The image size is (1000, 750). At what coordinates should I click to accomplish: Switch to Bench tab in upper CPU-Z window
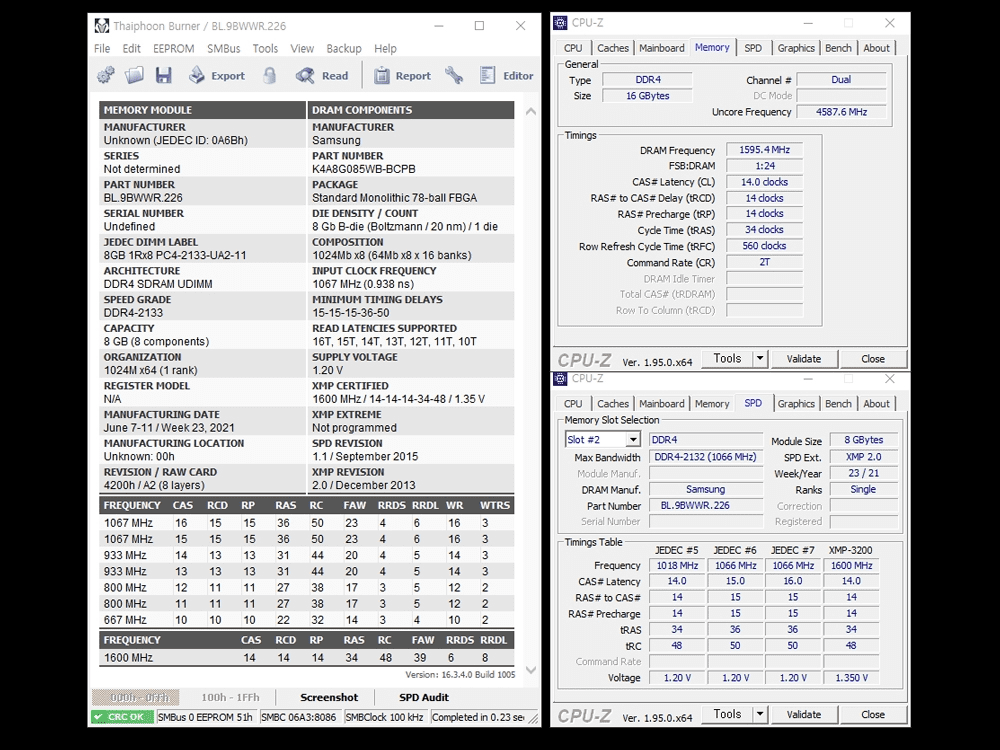click(x=838, y=48)
